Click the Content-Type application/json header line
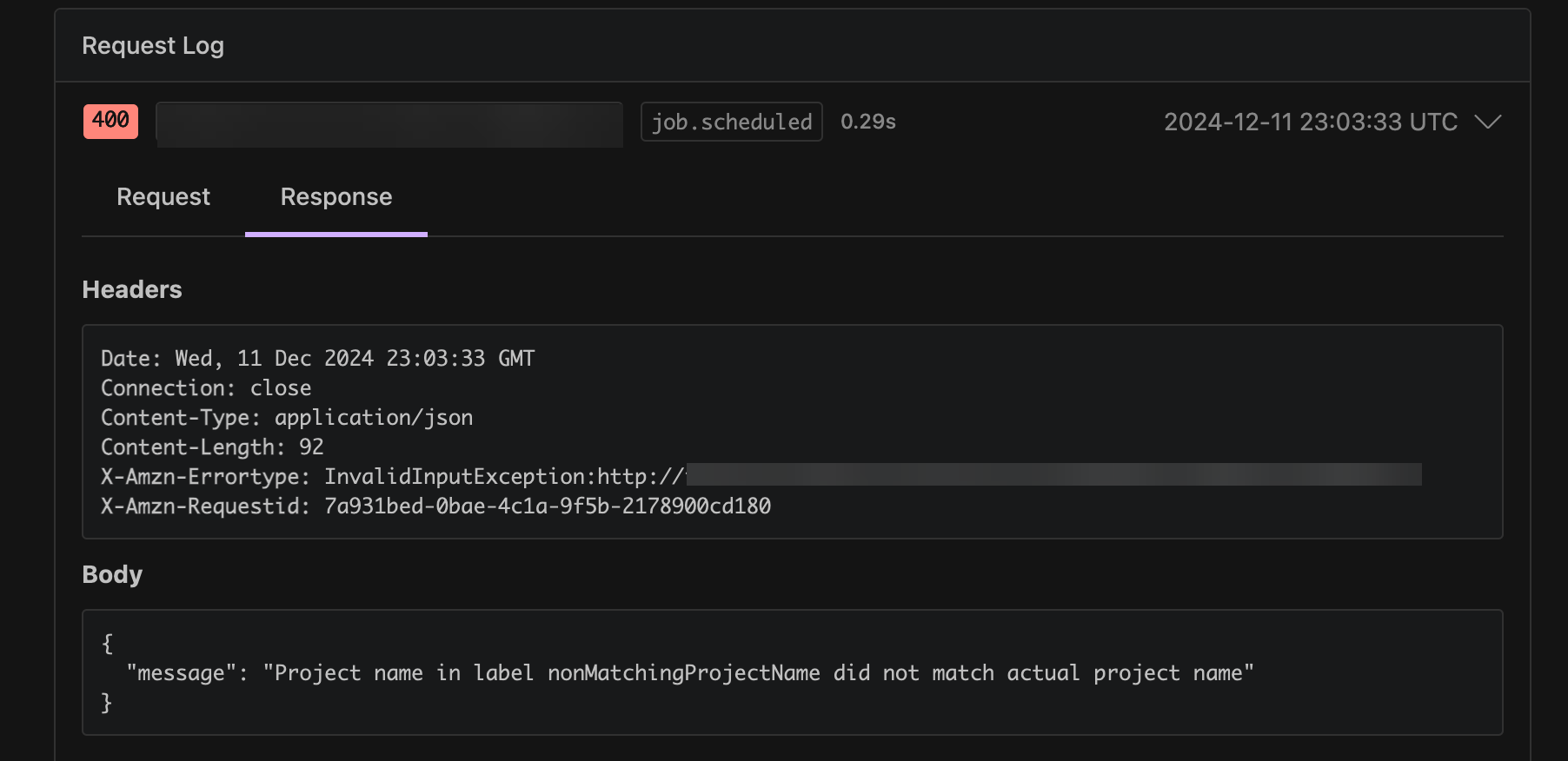 [x=287, y=417]
